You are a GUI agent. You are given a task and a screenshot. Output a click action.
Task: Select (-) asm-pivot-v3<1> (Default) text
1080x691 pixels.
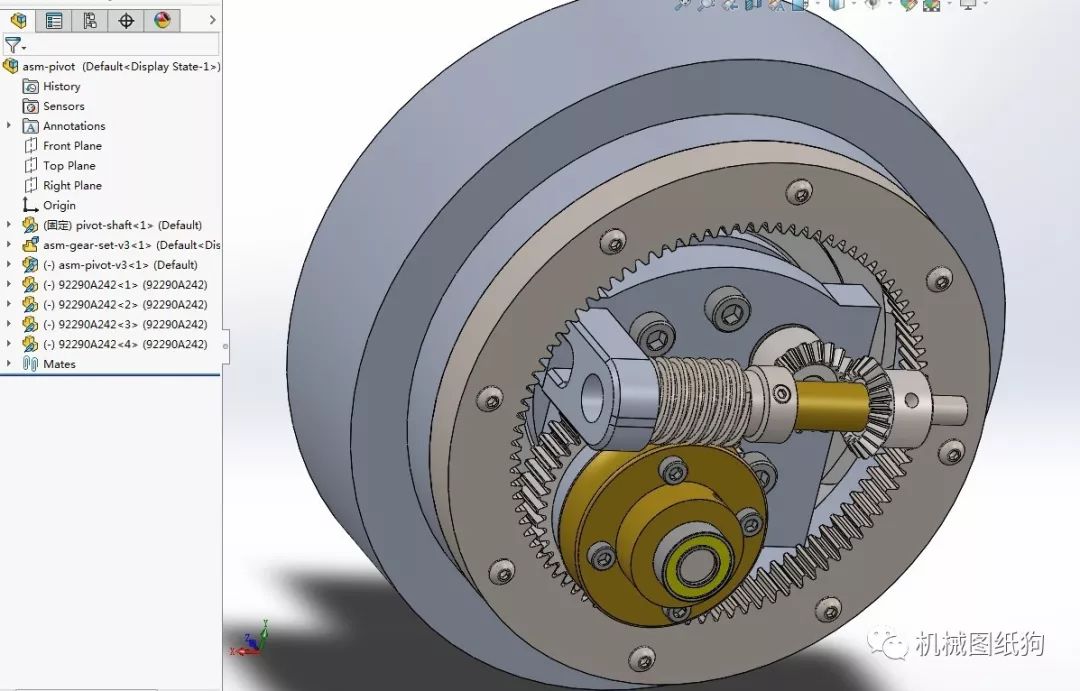click(x=121, y=265)
